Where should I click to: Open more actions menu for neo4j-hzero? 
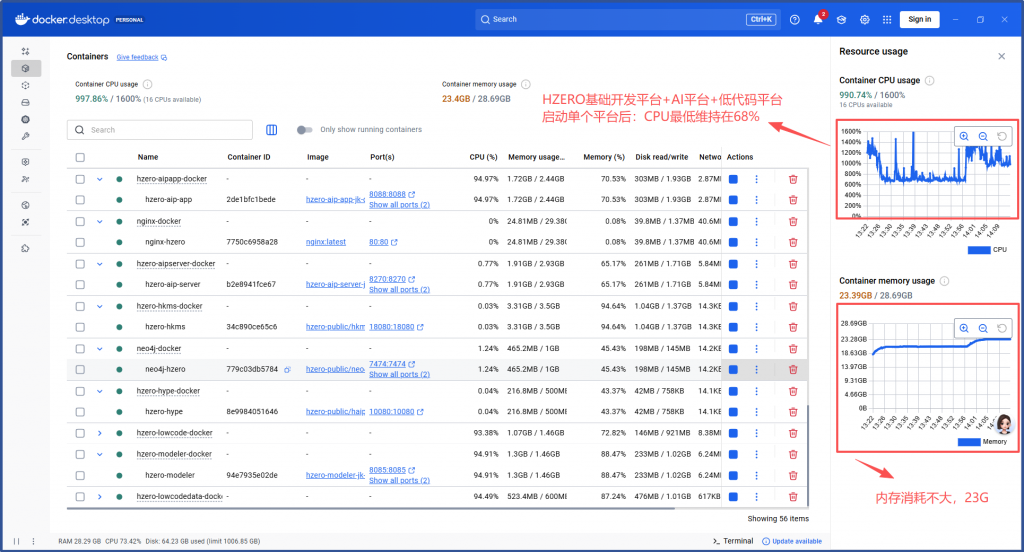click(x=756, y=369)
